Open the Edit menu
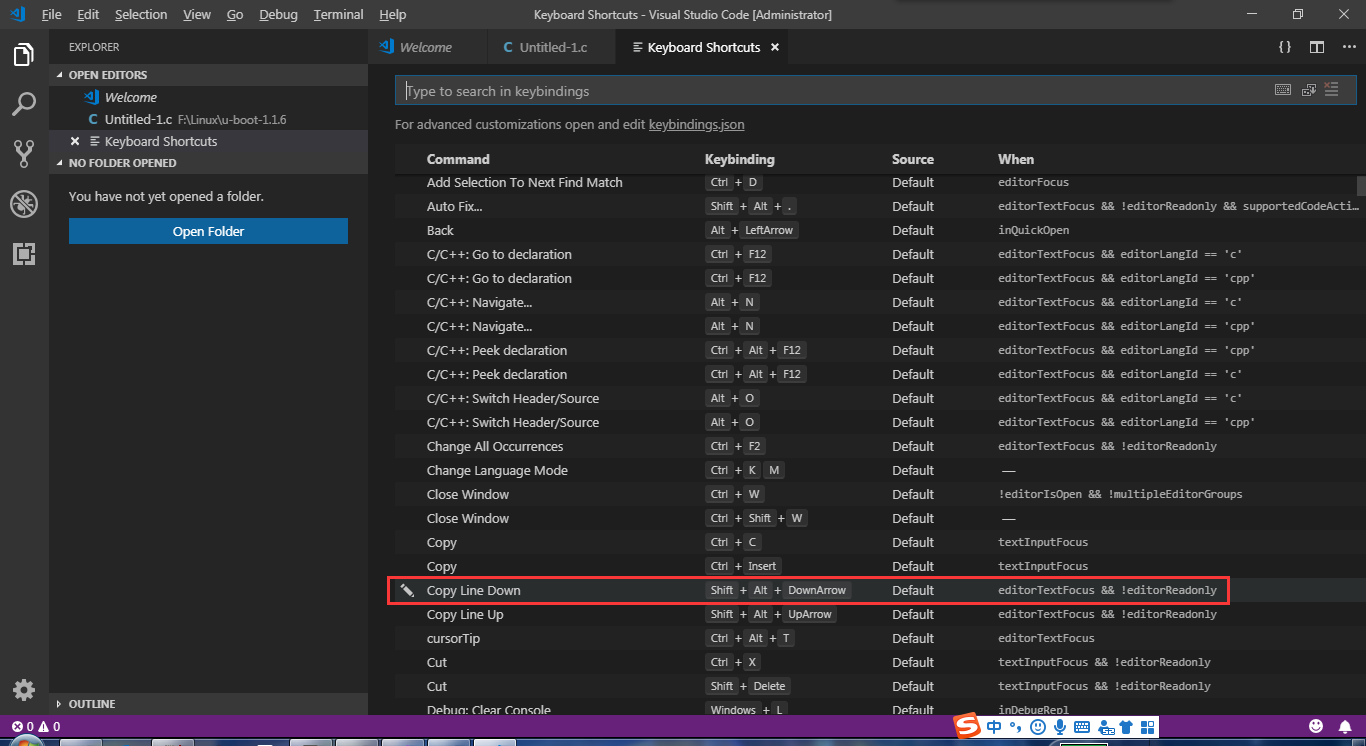1366x746 pixels. [x=87, y=14]
